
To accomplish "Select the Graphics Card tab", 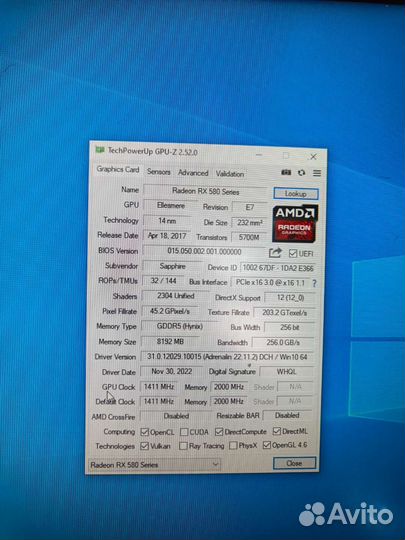I will point(118,169).
